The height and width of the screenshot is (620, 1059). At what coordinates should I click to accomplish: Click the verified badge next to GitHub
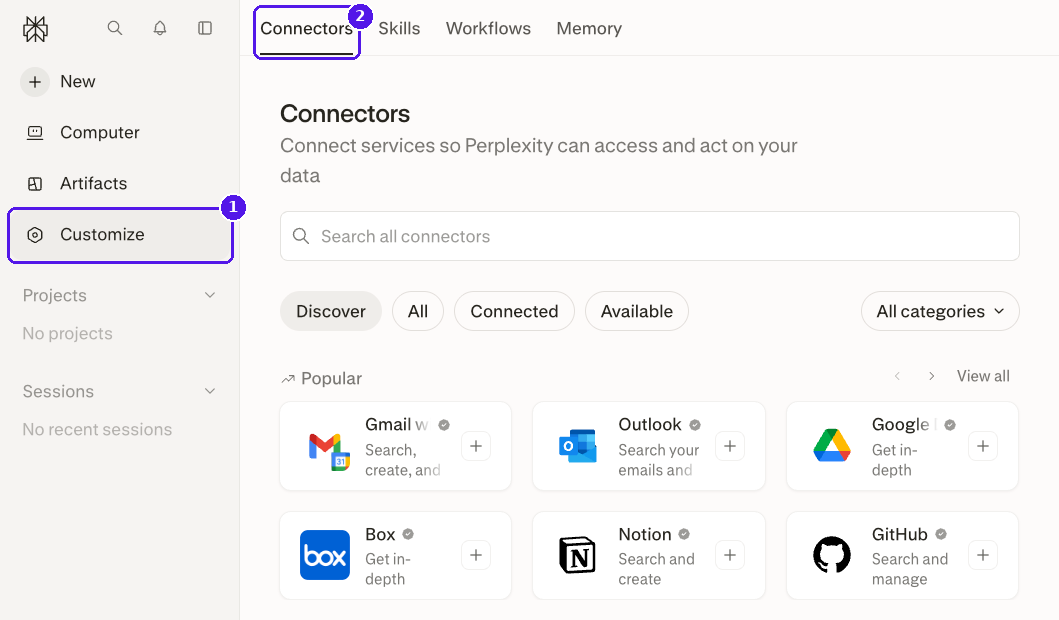coord(941,534)
